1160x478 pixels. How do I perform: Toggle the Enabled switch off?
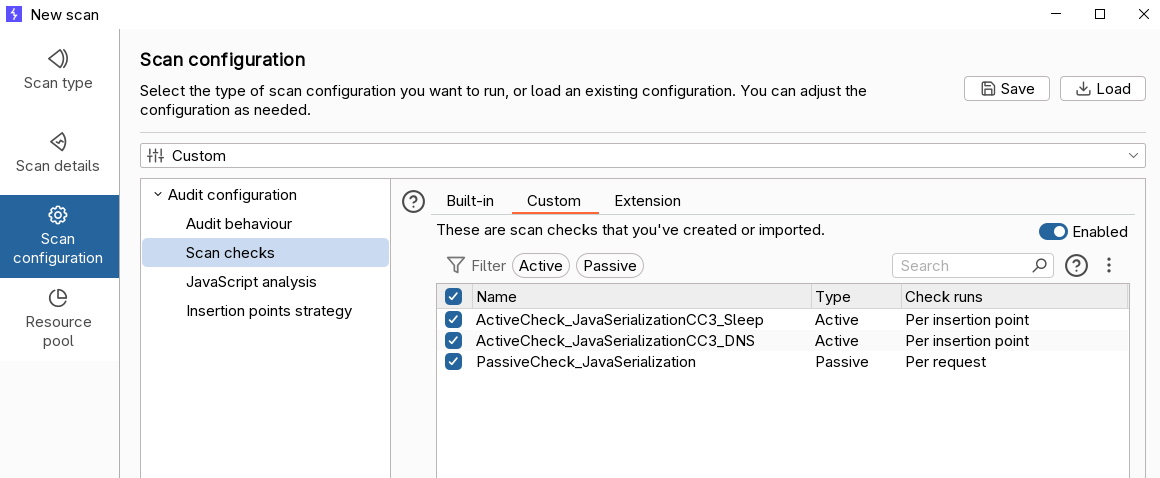[x=1053, y=232]
